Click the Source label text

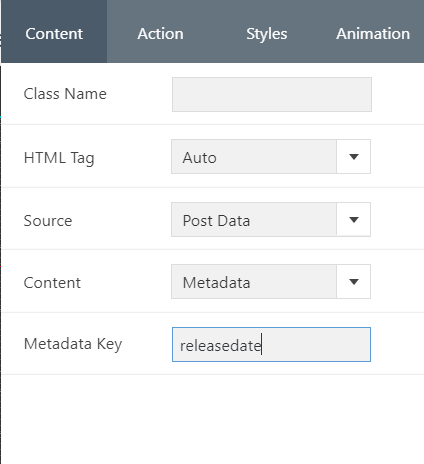[x=48, y=221]
